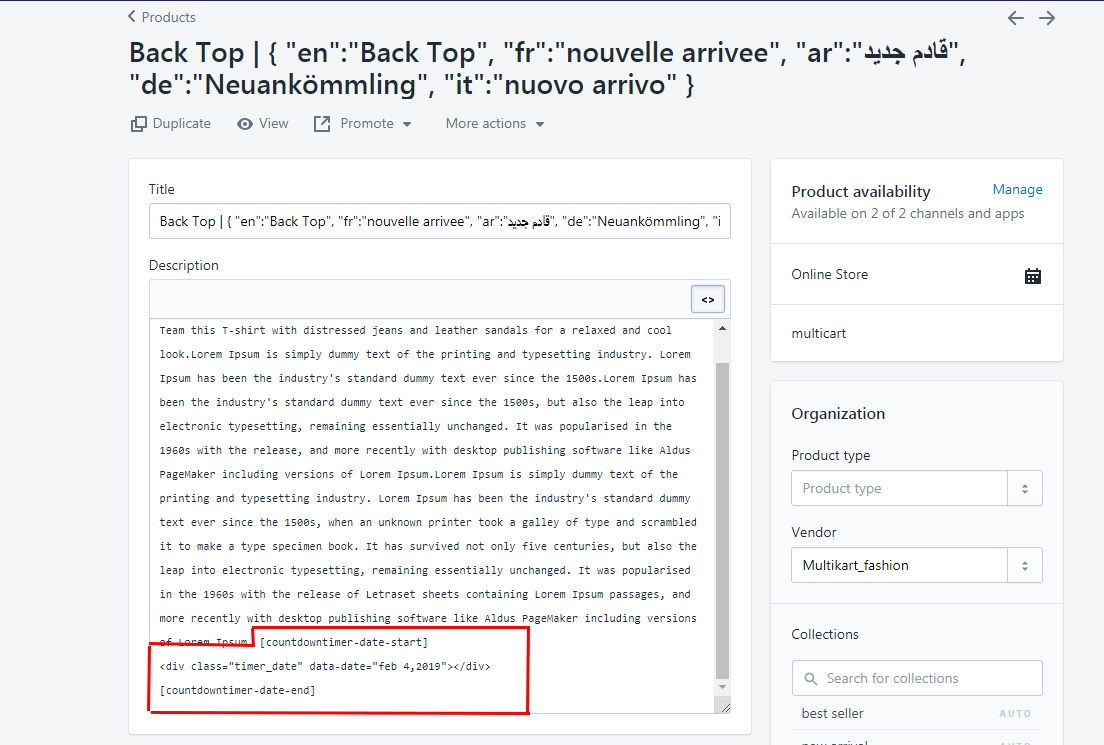Switch description editor to HTML code view
Screen dimensions: 1104x745
707,298
